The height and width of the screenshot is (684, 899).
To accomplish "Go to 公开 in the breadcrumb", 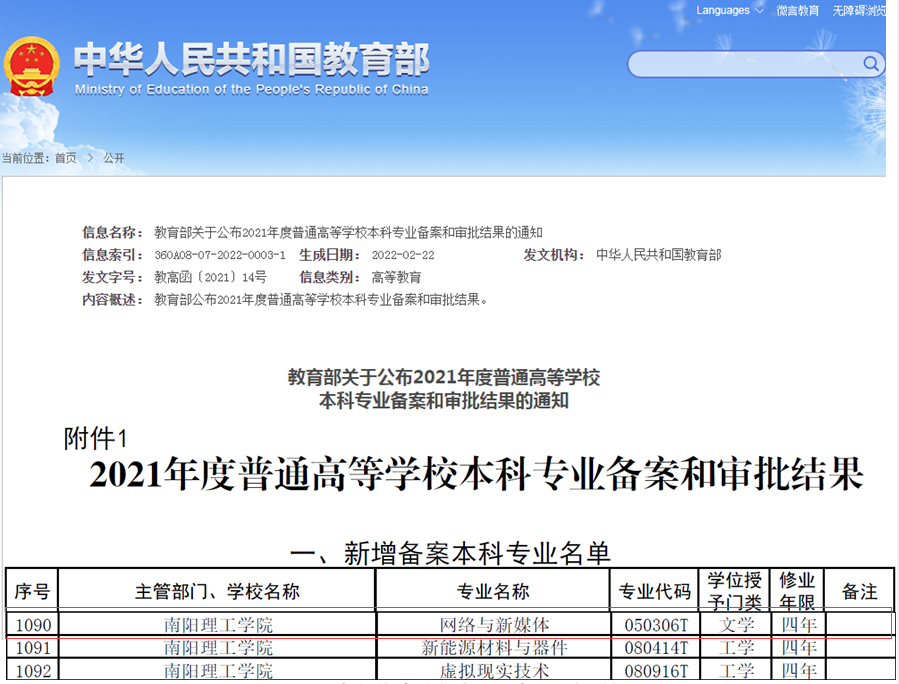I will [x=114, y=158].
